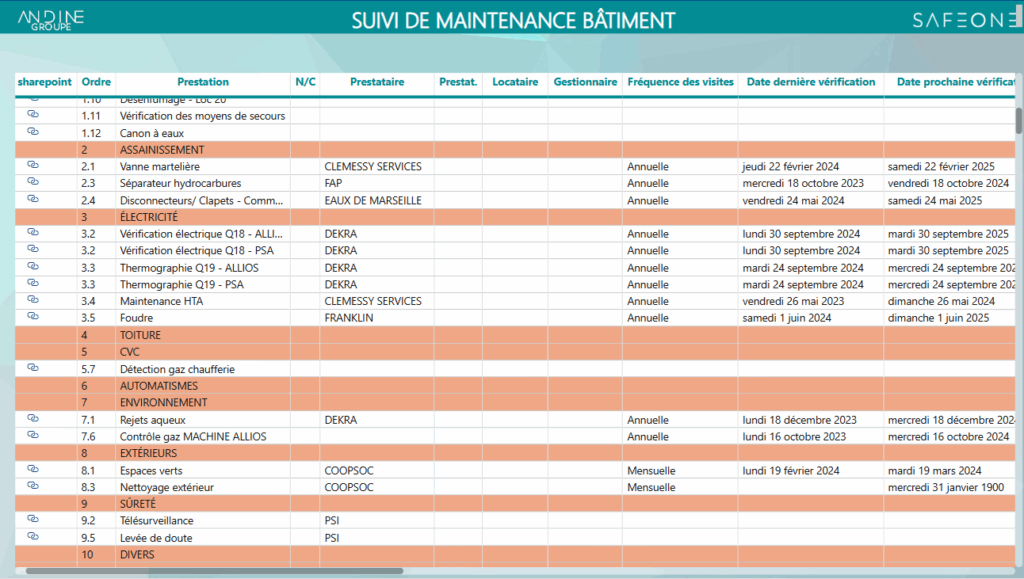
Task: Select the EXTÉRIEURS section row
Action: pyautogui.click(x=515, y=453)
